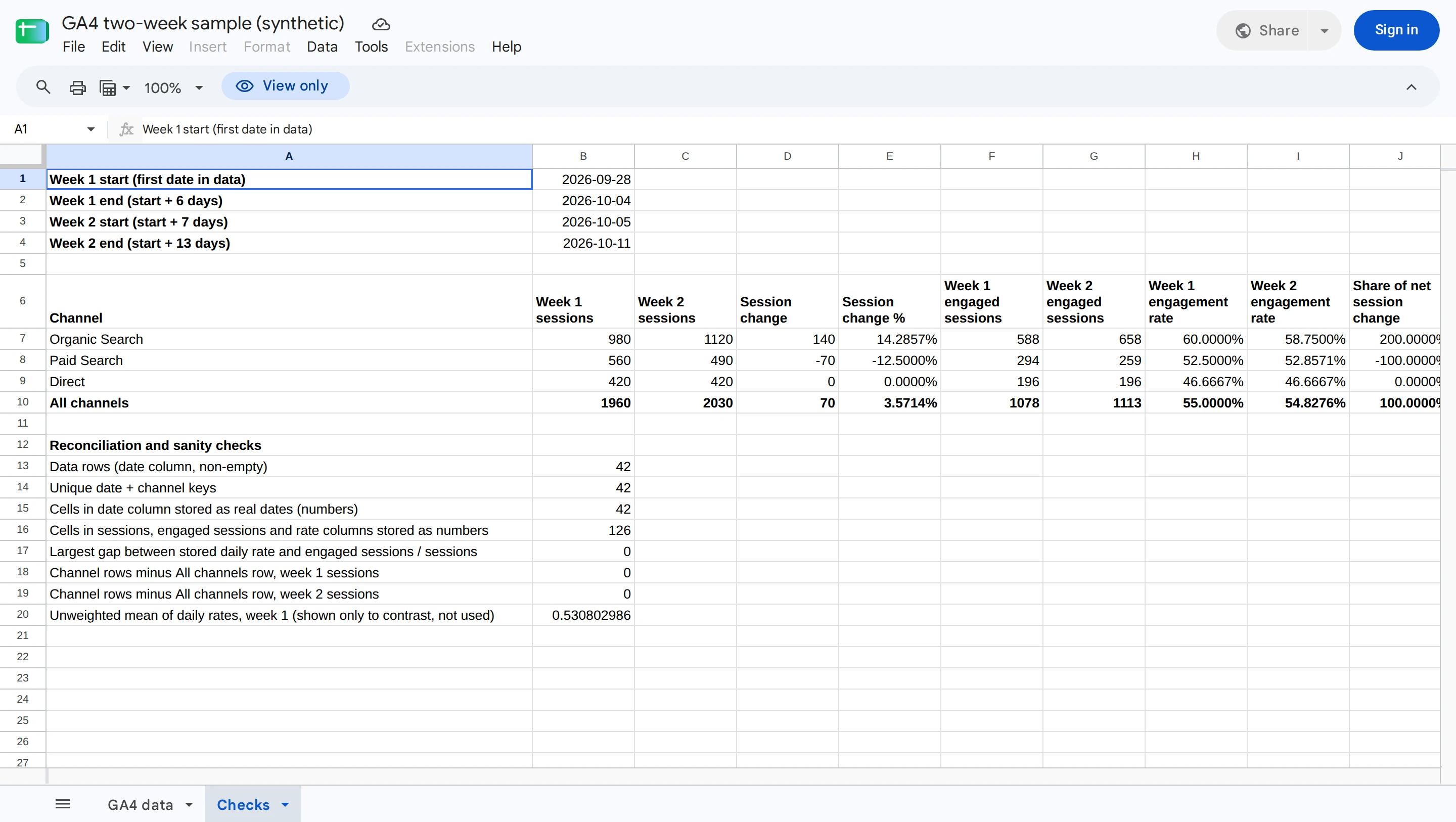Select column B header
Viewport: 1456px width, 822px height.
(x=583, y=157)
